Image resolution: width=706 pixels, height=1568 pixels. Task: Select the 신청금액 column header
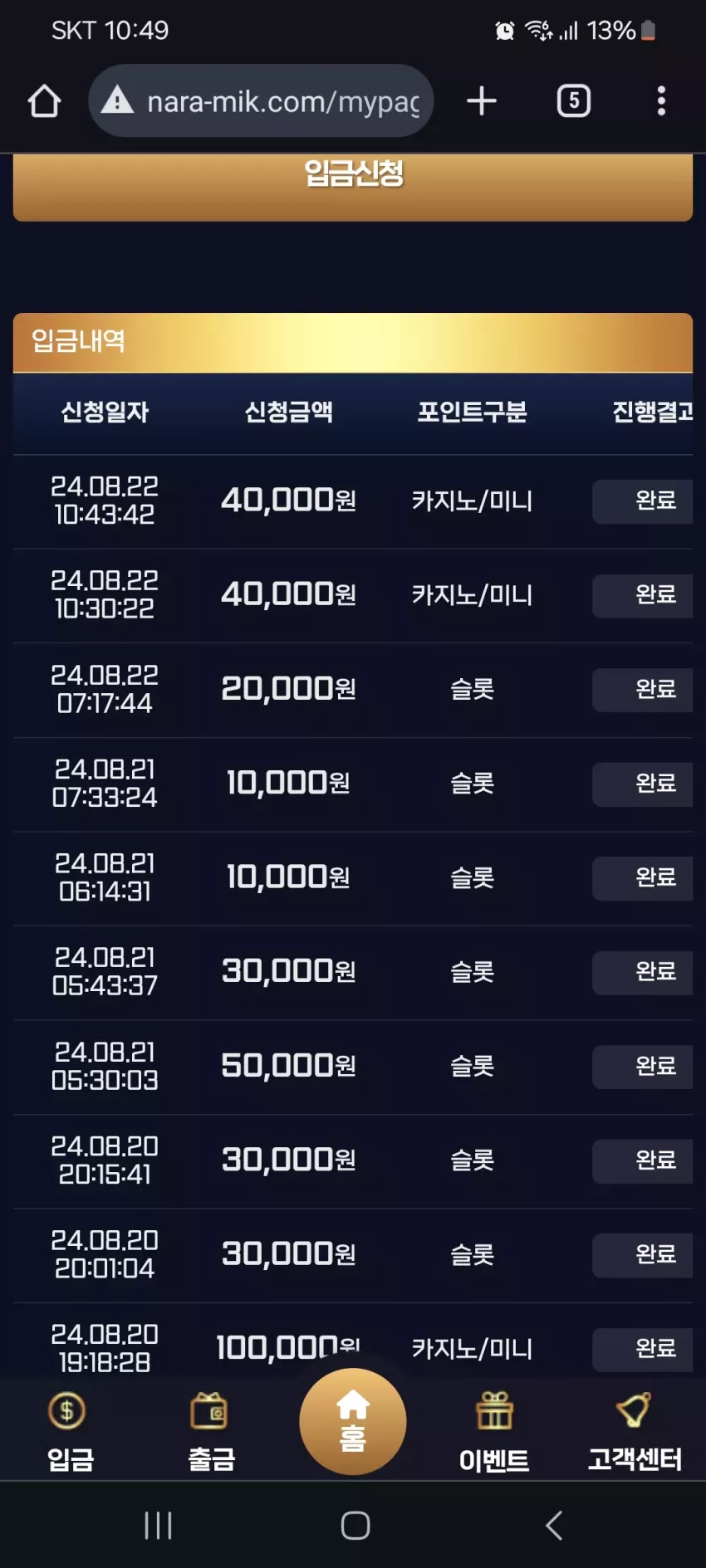click(x=288, y=412)
